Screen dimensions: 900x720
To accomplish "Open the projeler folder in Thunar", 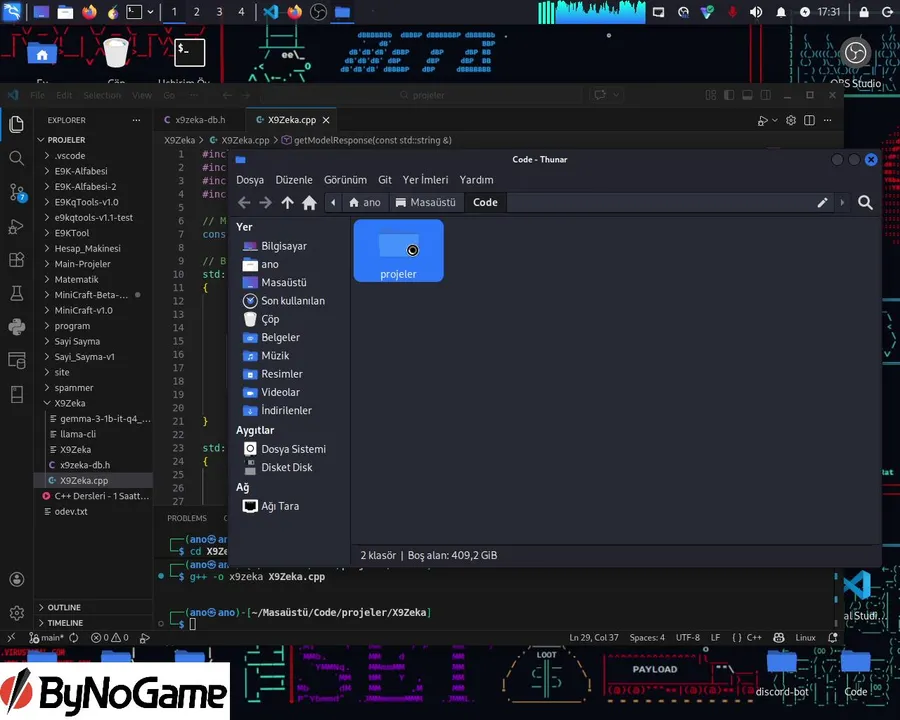I will tap(398, 250).
